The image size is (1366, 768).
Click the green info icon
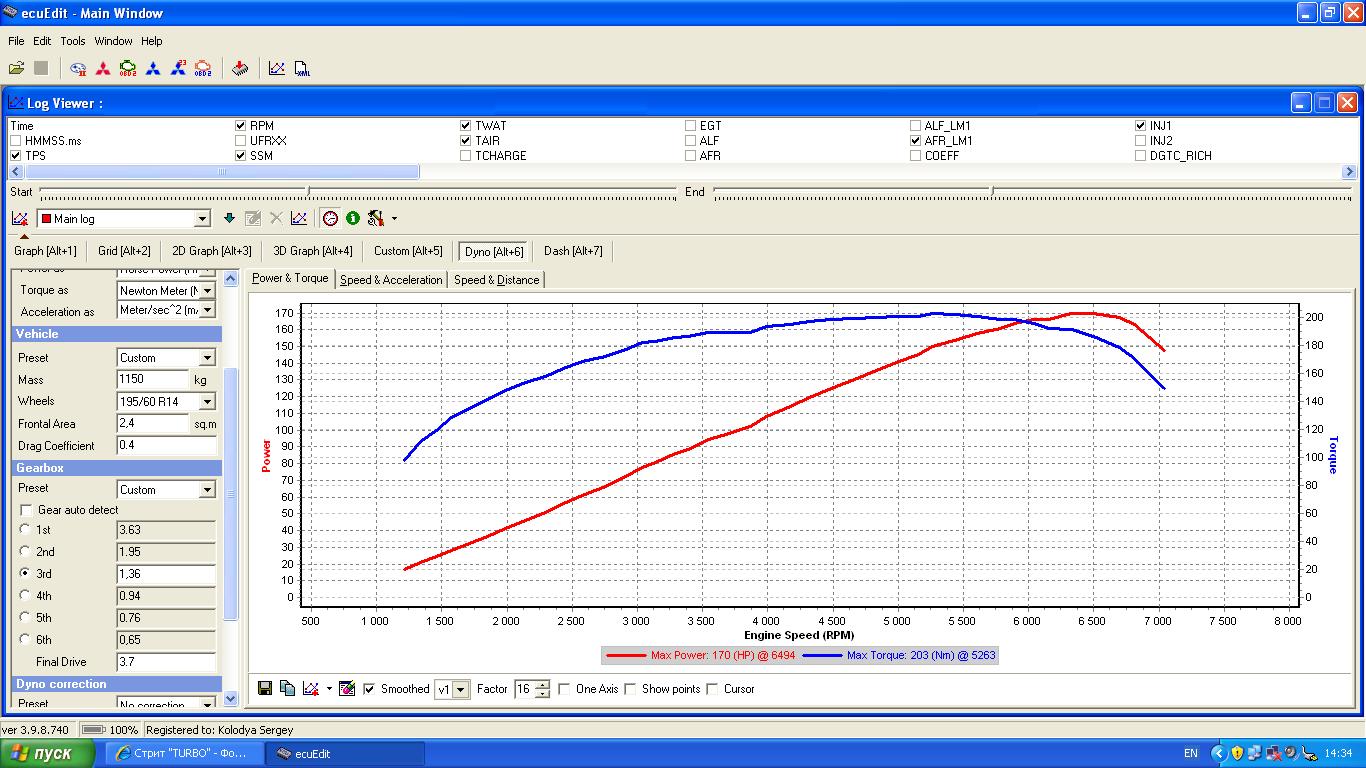353,218
